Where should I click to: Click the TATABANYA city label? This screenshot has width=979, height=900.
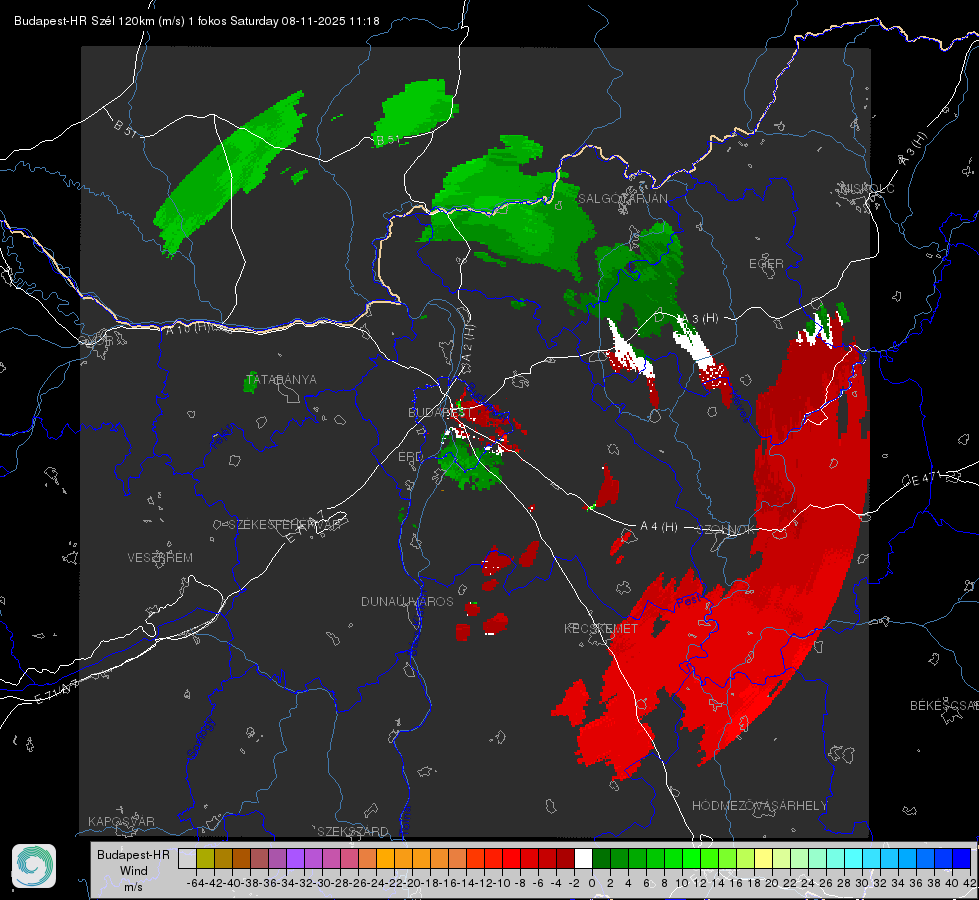point(282,380)
